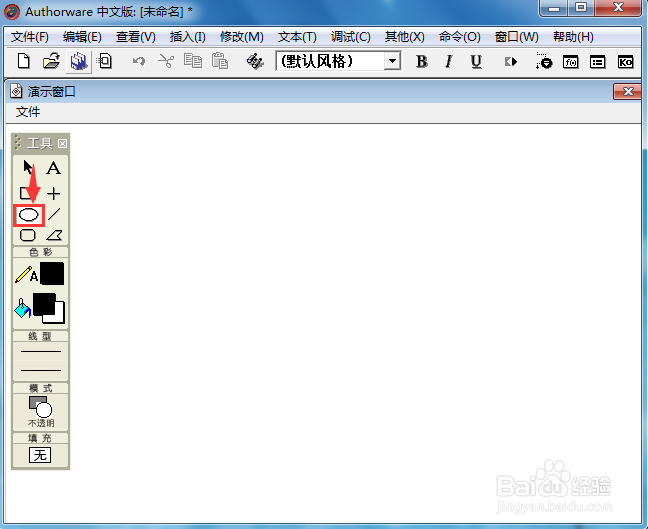The width and height of the screenshot is (648, 529).
Task: Click the presentation window title icon
Action: [16, 91]
